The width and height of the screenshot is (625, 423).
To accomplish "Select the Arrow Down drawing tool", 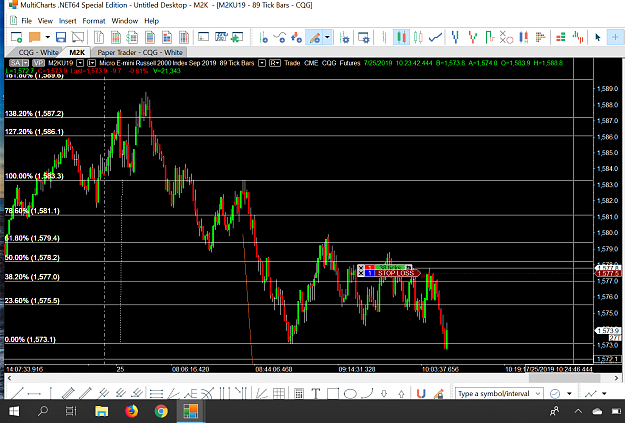I will [x=383, y=394].
